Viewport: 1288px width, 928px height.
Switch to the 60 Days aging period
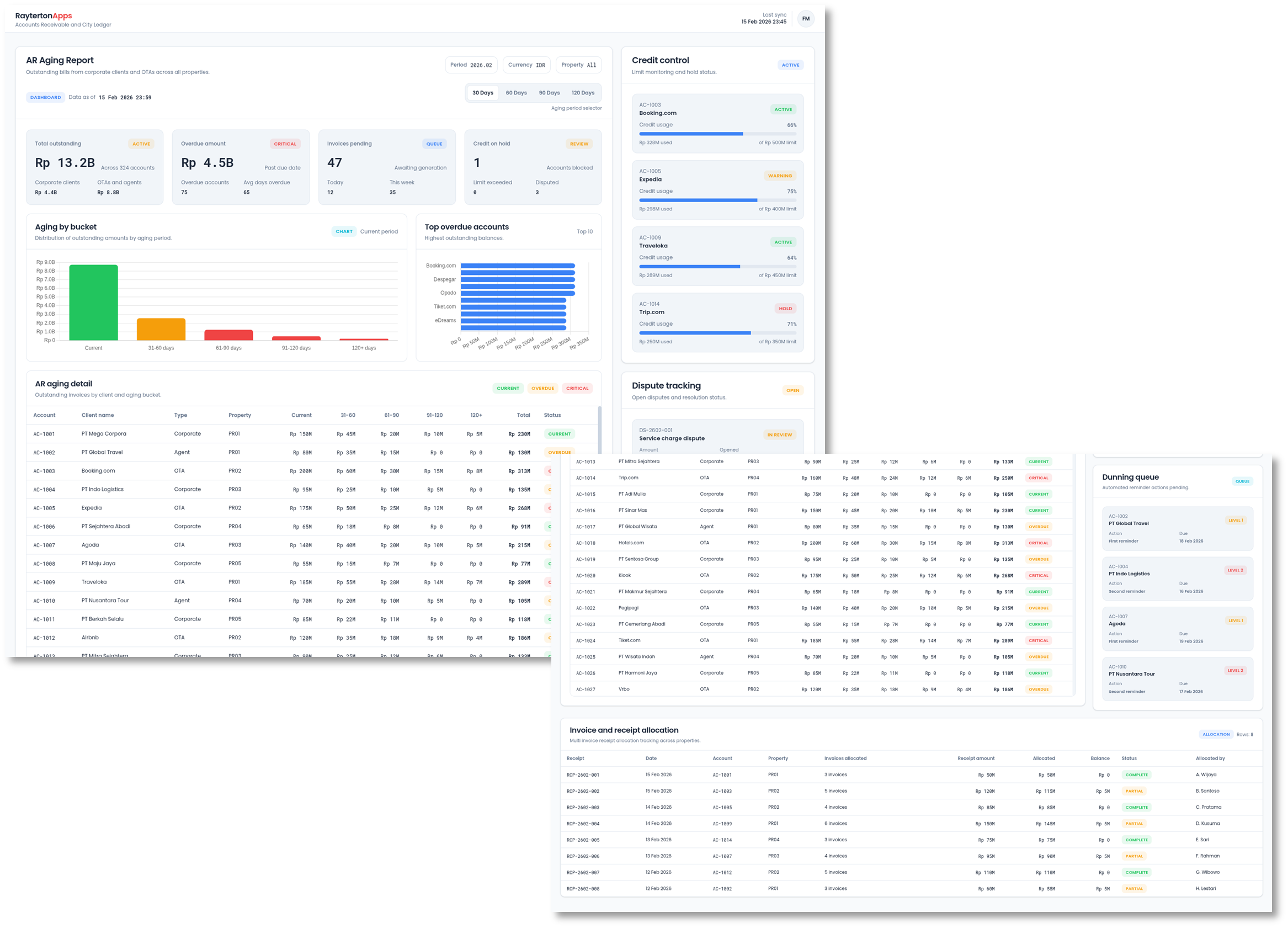(515, 93)
